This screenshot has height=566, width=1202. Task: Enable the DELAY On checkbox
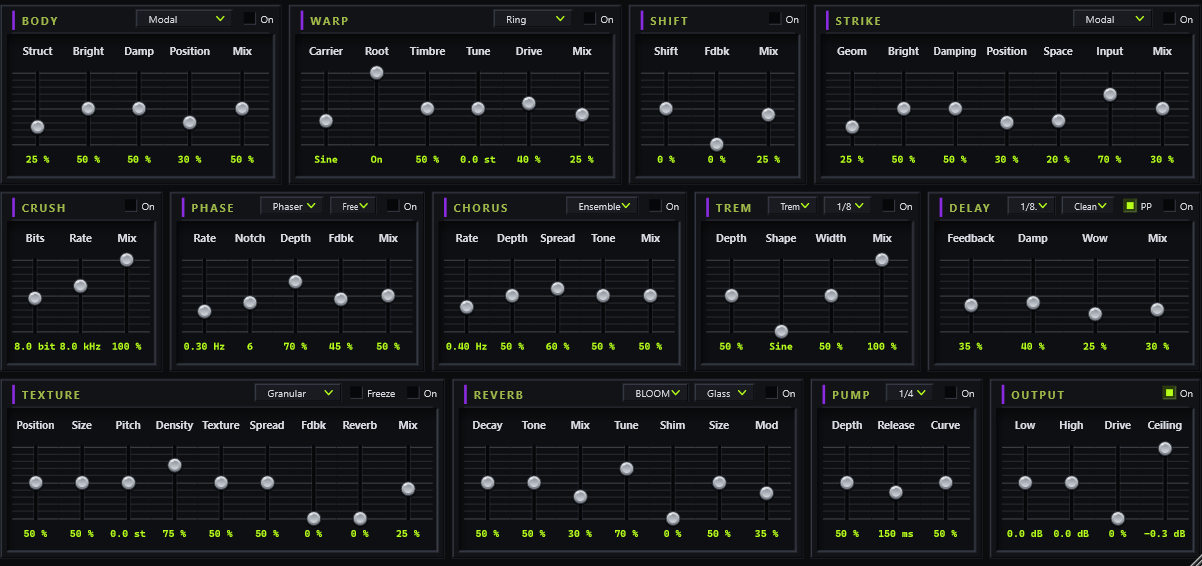pyautogui.click(x=1168, y=206)
